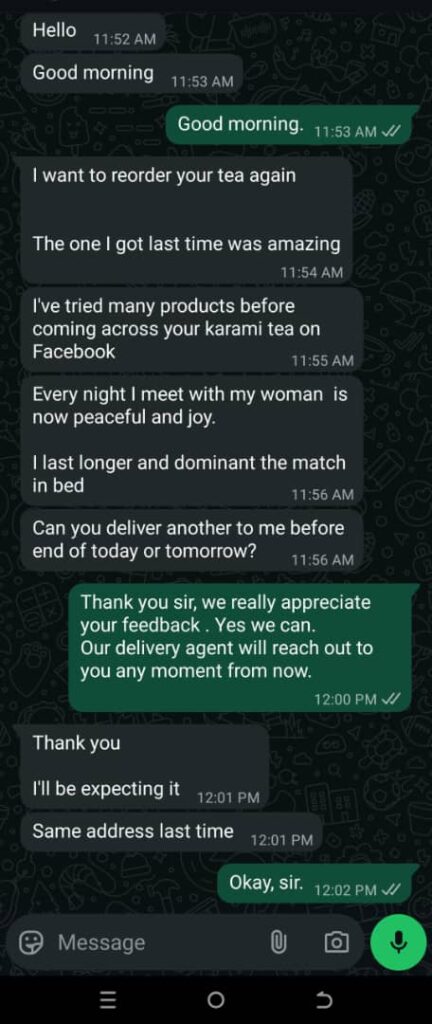Select the "Same address last time" message

pyautogui.click(x=171, y=833)
